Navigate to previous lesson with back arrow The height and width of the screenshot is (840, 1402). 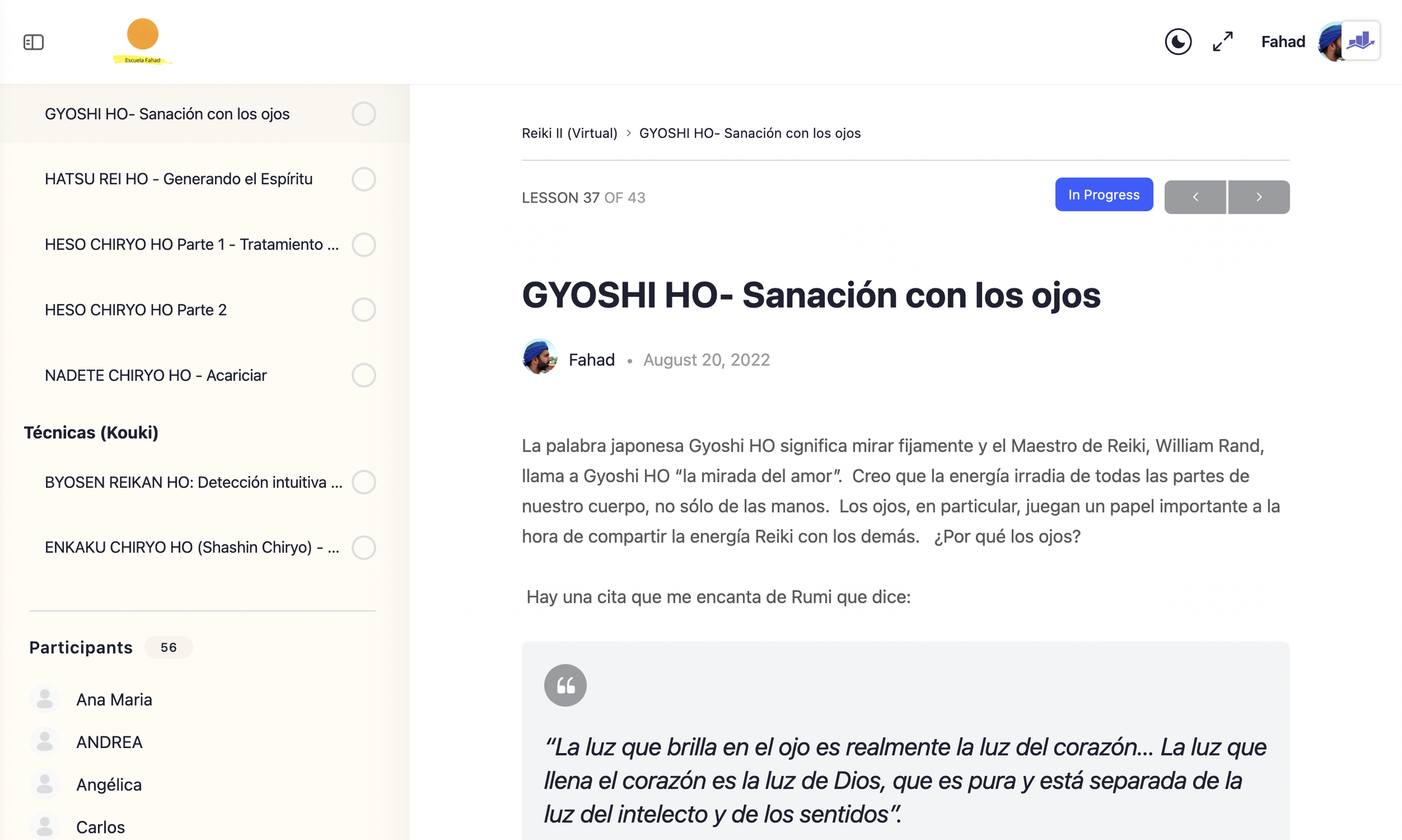coord(1196,196)
